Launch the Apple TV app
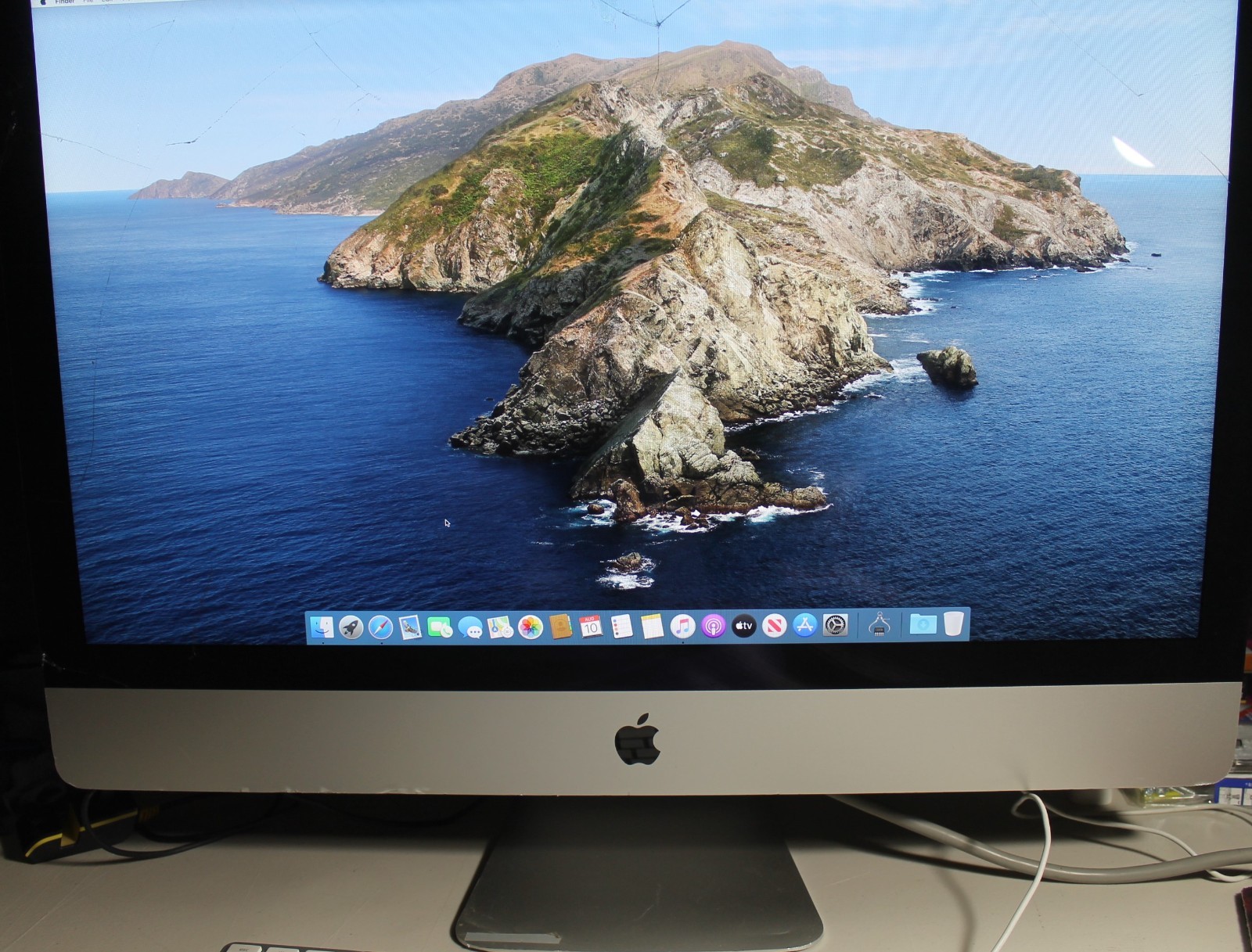This screenshot has height=952, width=1252. coord(743,626)
